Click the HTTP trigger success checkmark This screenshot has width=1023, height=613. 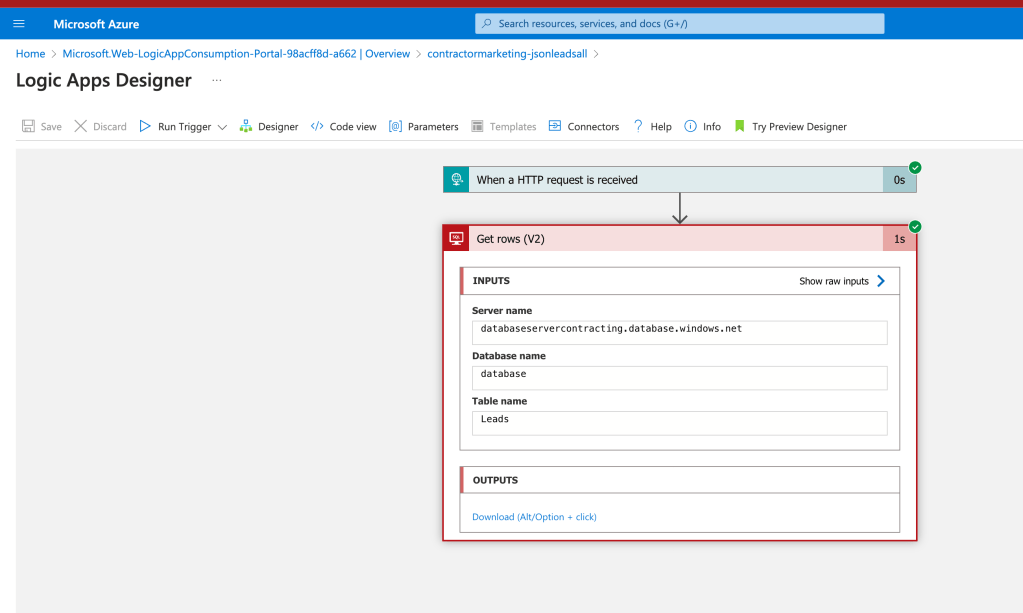point(915,168)
